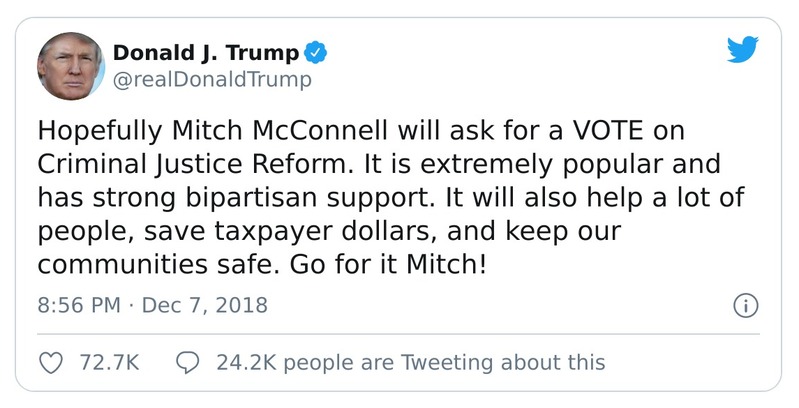Click the Twitter bird logo
Image resolution: width=799 pixels, height=408 pixels.
click(x=741, y=49)
